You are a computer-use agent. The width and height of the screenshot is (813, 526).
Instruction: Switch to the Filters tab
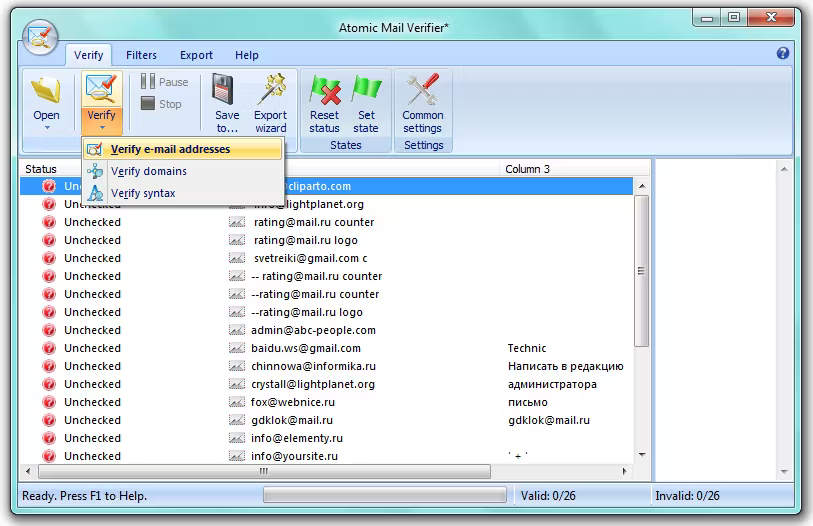141,55
